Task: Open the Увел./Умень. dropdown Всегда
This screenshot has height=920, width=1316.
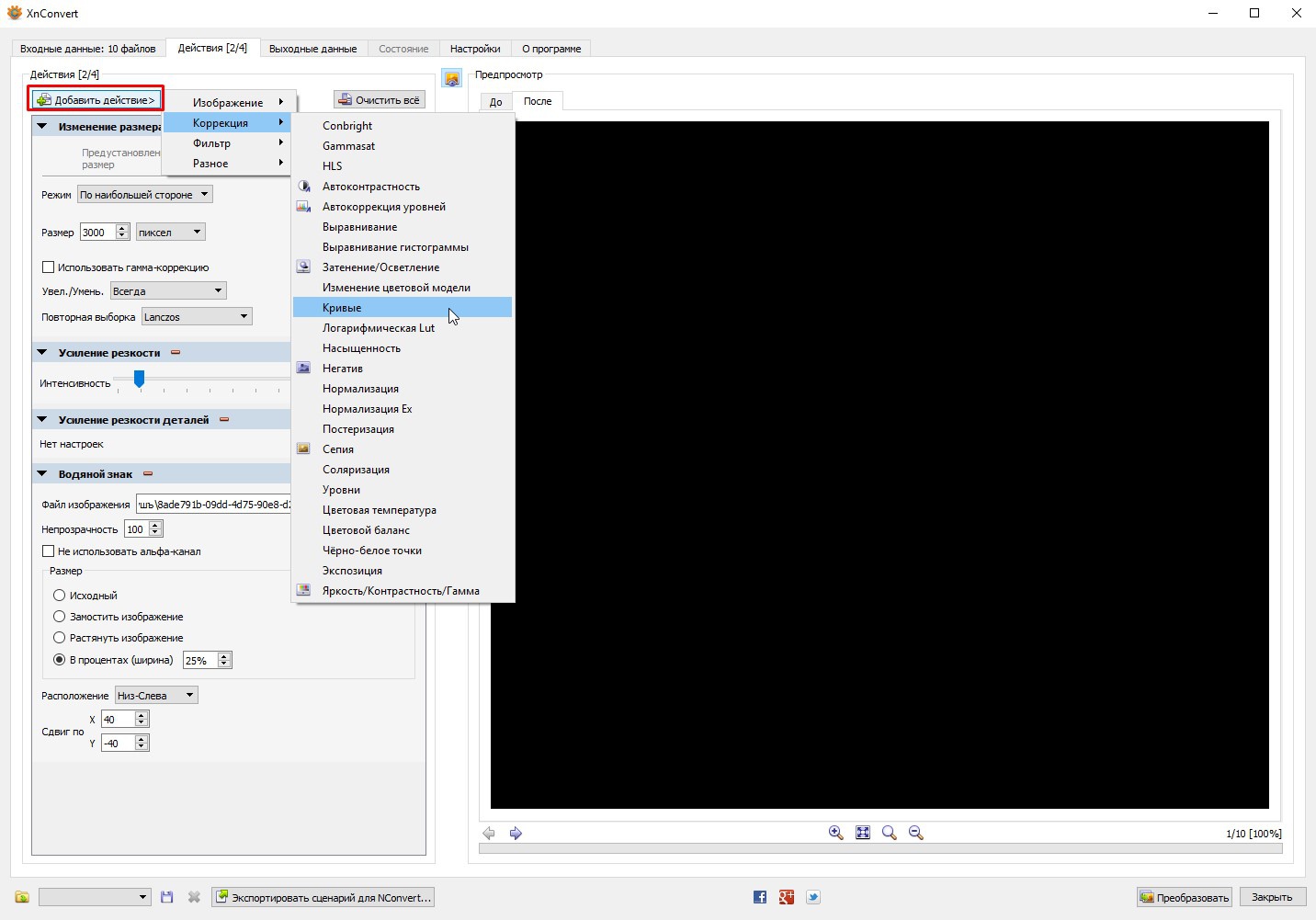Action: point(168,291)
